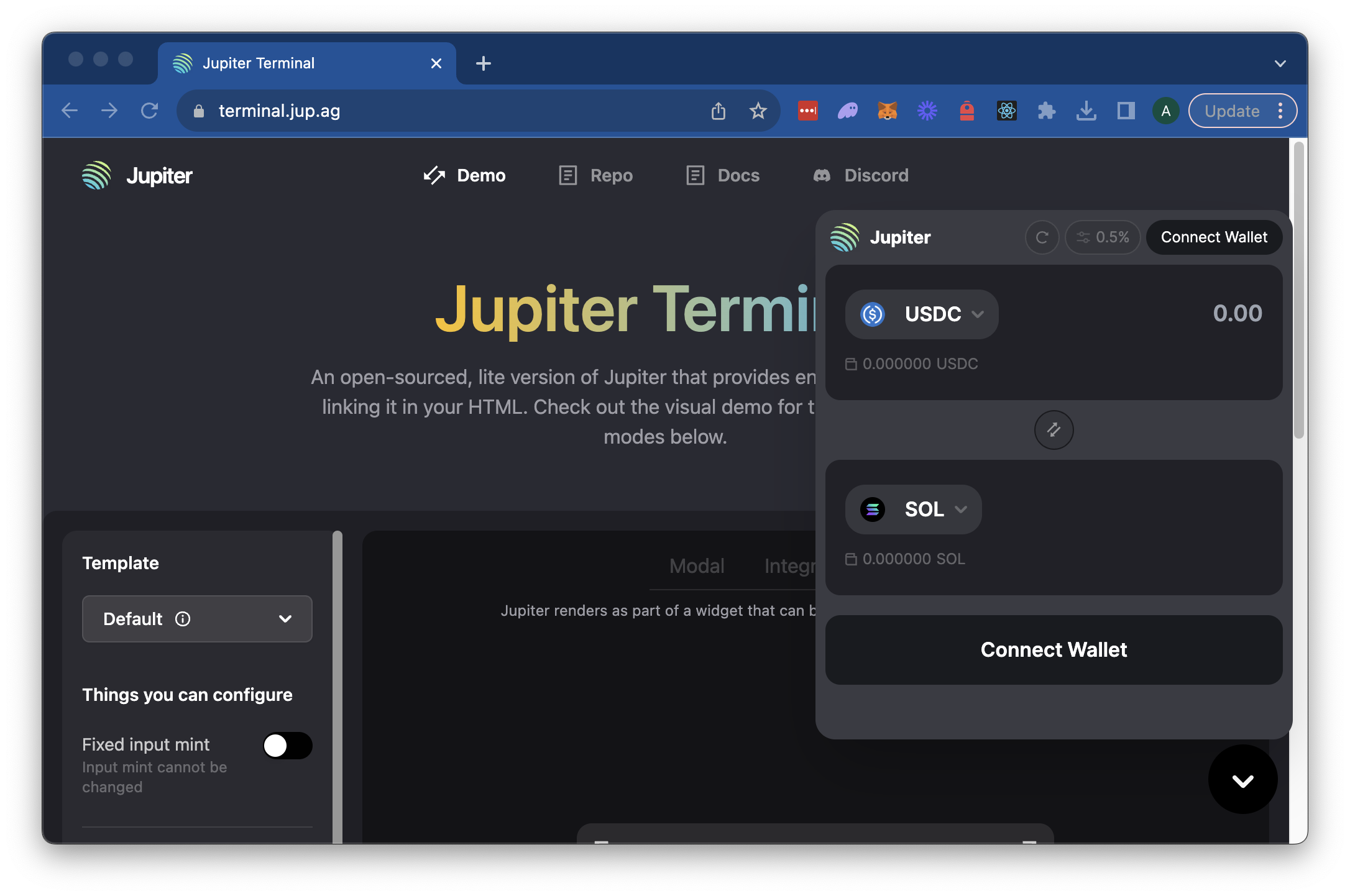Open the USDC token selector dropdown

tap(921, 314)
